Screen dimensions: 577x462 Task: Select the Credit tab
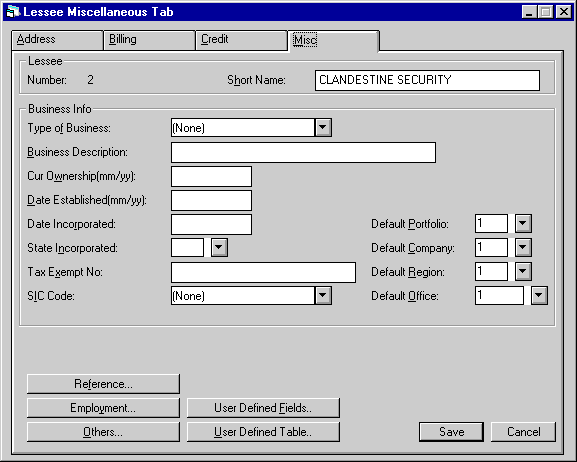coord(241,40)
